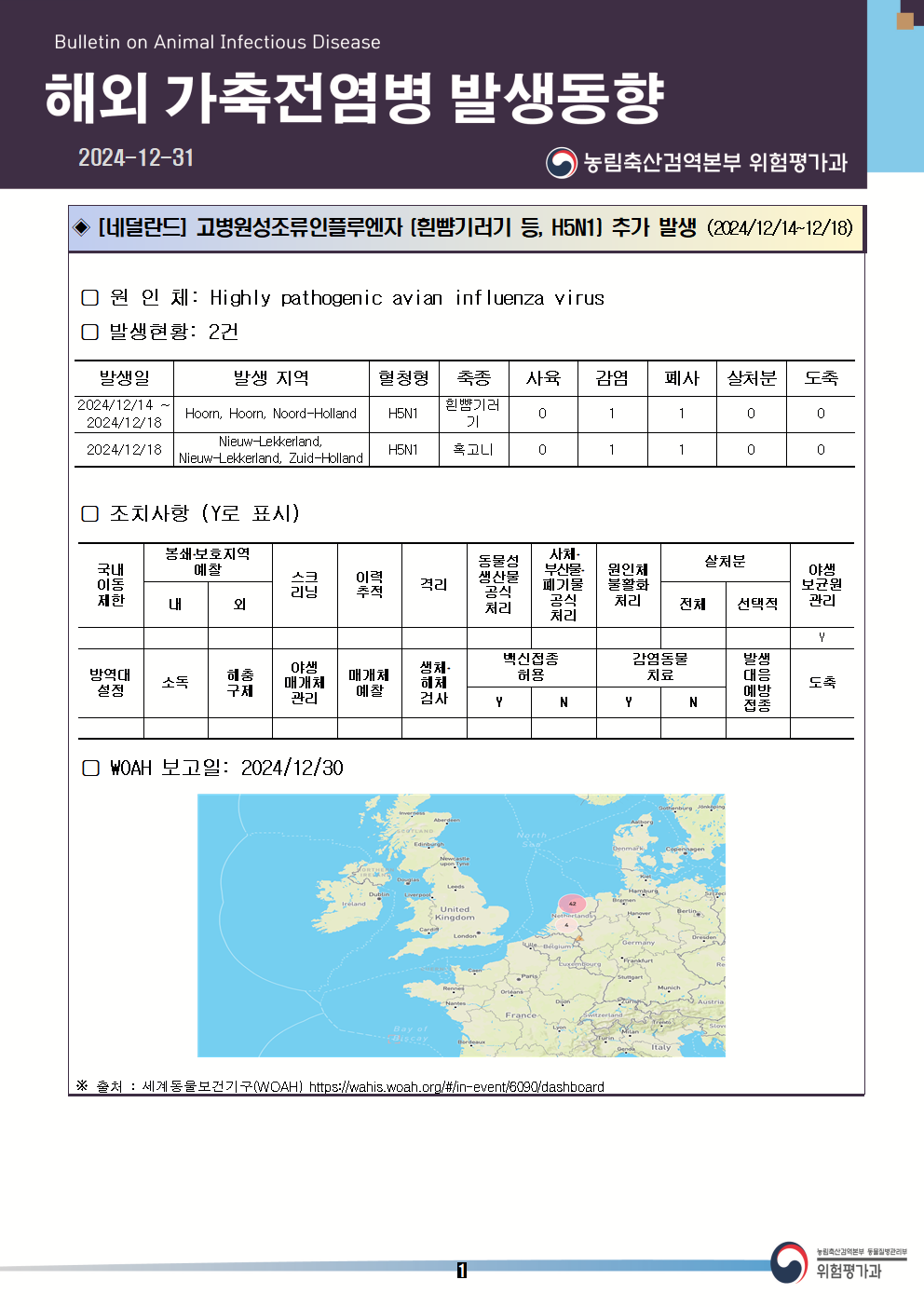This screenshot has width=924, height=1307.
Task: Click the date range 2024/12/14 ~ 2024/12/18 cell
Action: (x=124, y=414)
